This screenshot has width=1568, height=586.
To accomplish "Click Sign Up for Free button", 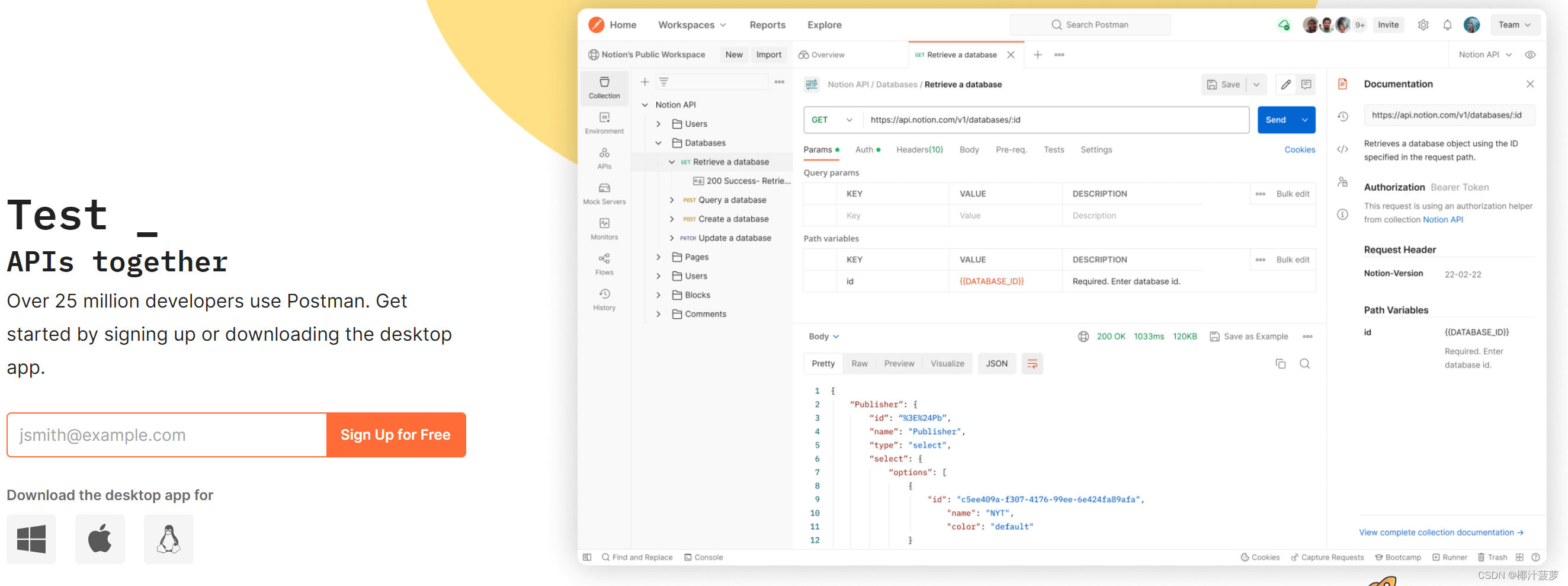I will pyautogui.click(x=396, y=435).
